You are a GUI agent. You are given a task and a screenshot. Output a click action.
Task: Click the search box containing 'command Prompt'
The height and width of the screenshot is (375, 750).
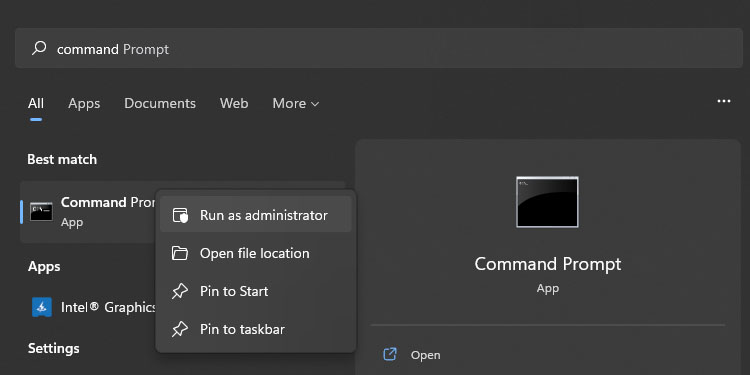point(379,48)
